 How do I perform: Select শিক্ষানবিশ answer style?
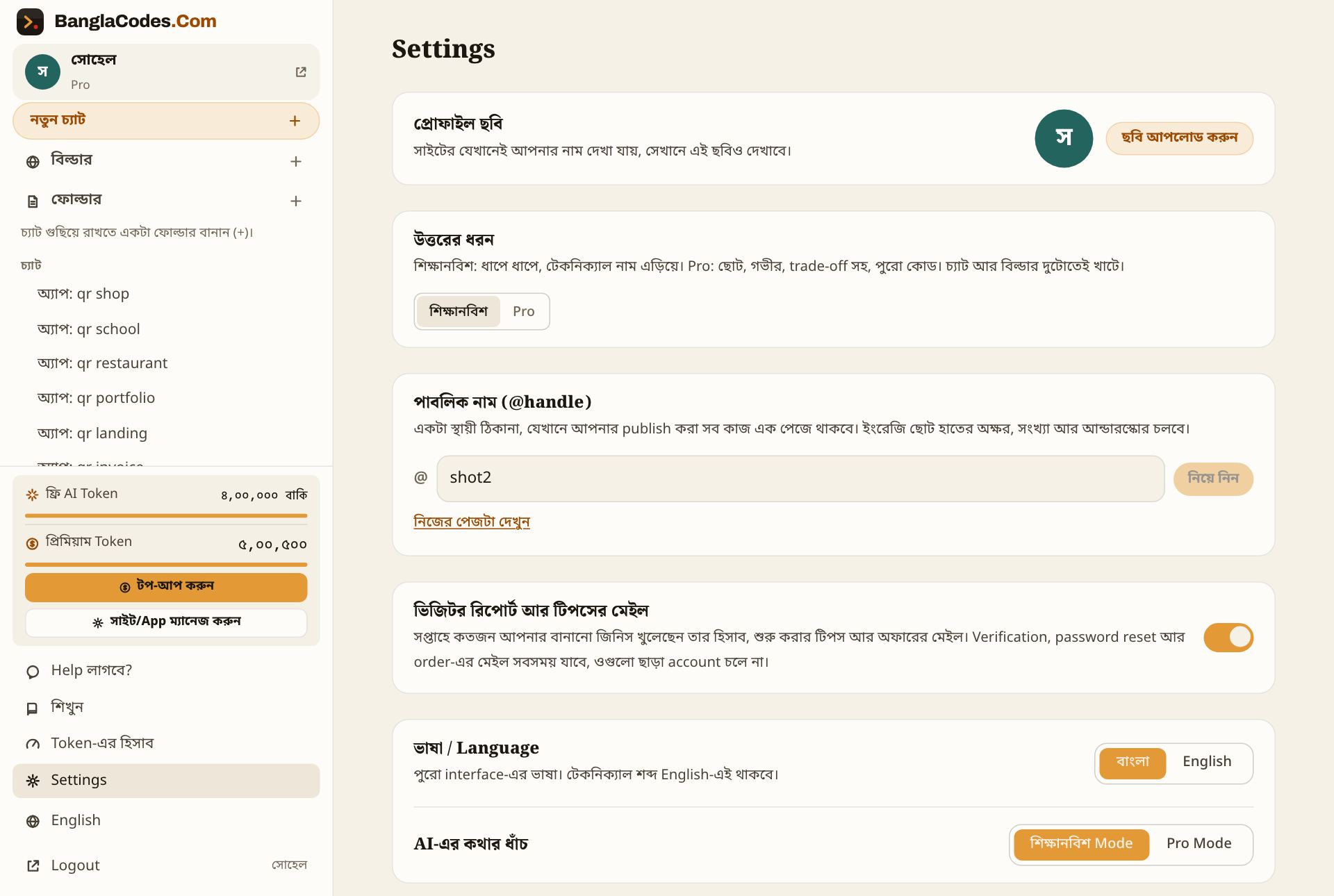[x=459, y=311]
